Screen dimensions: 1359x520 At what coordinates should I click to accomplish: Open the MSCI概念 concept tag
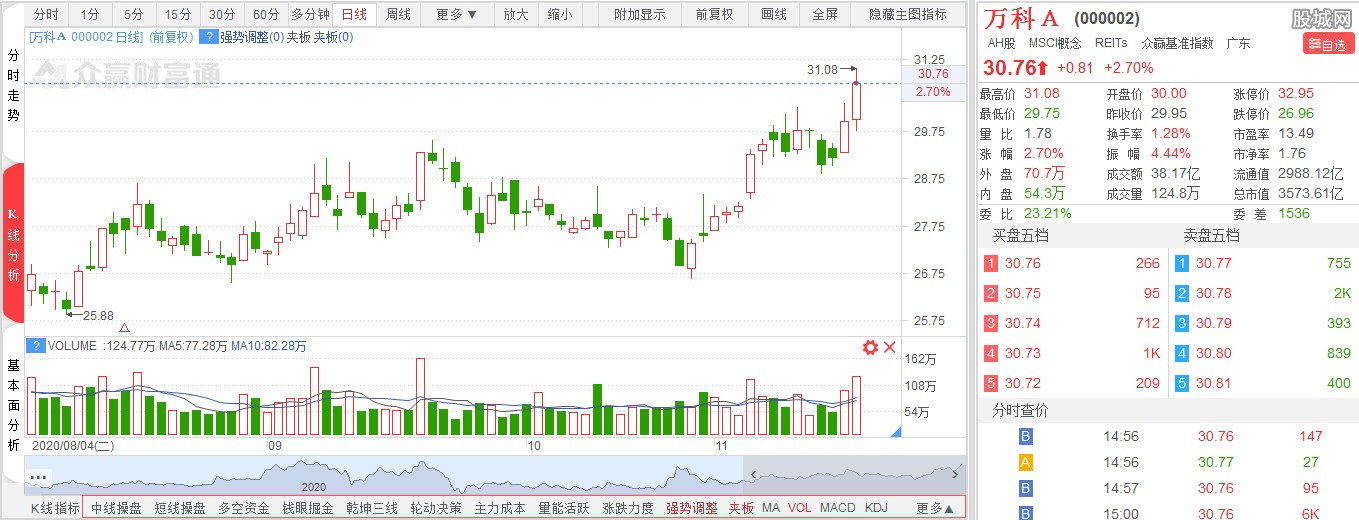pos(1055,43)
